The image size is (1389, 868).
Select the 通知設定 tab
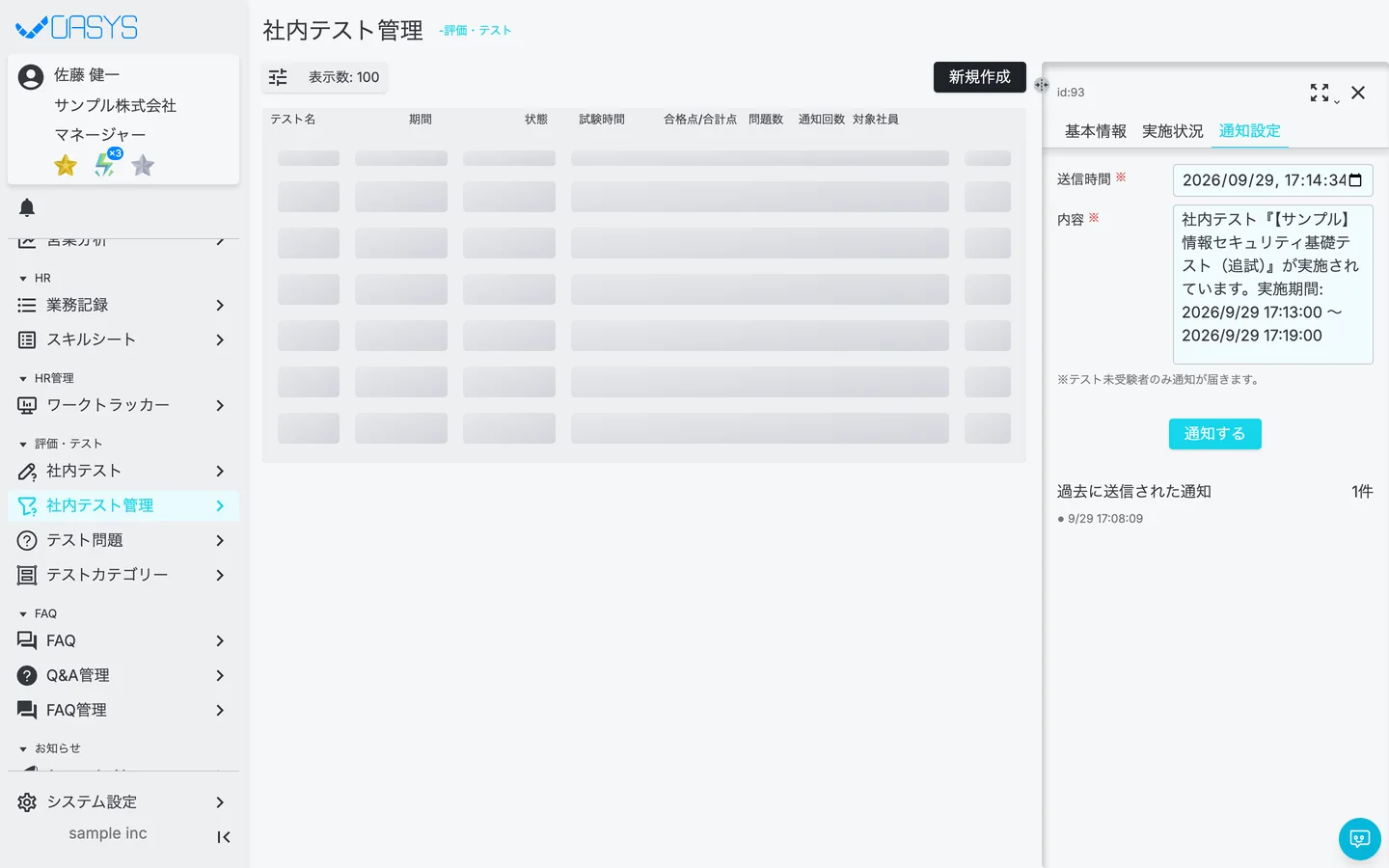pos(1250,131)
